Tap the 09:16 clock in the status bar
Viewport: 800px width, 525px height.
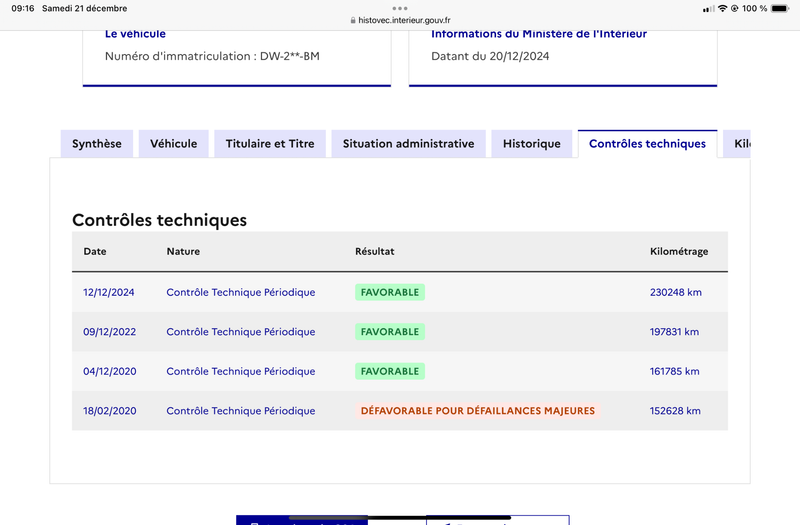click(23, 8)
